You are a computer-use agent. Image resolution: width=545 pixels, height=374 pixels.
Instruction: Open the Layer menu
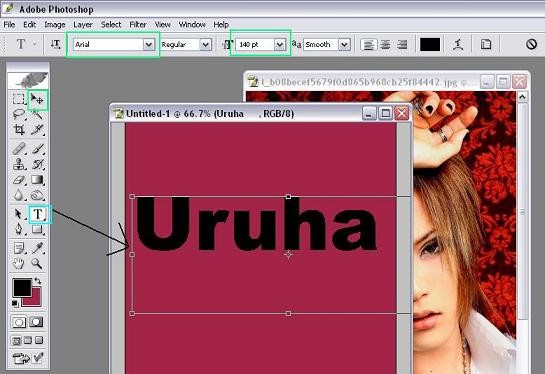tap(83, 25)
